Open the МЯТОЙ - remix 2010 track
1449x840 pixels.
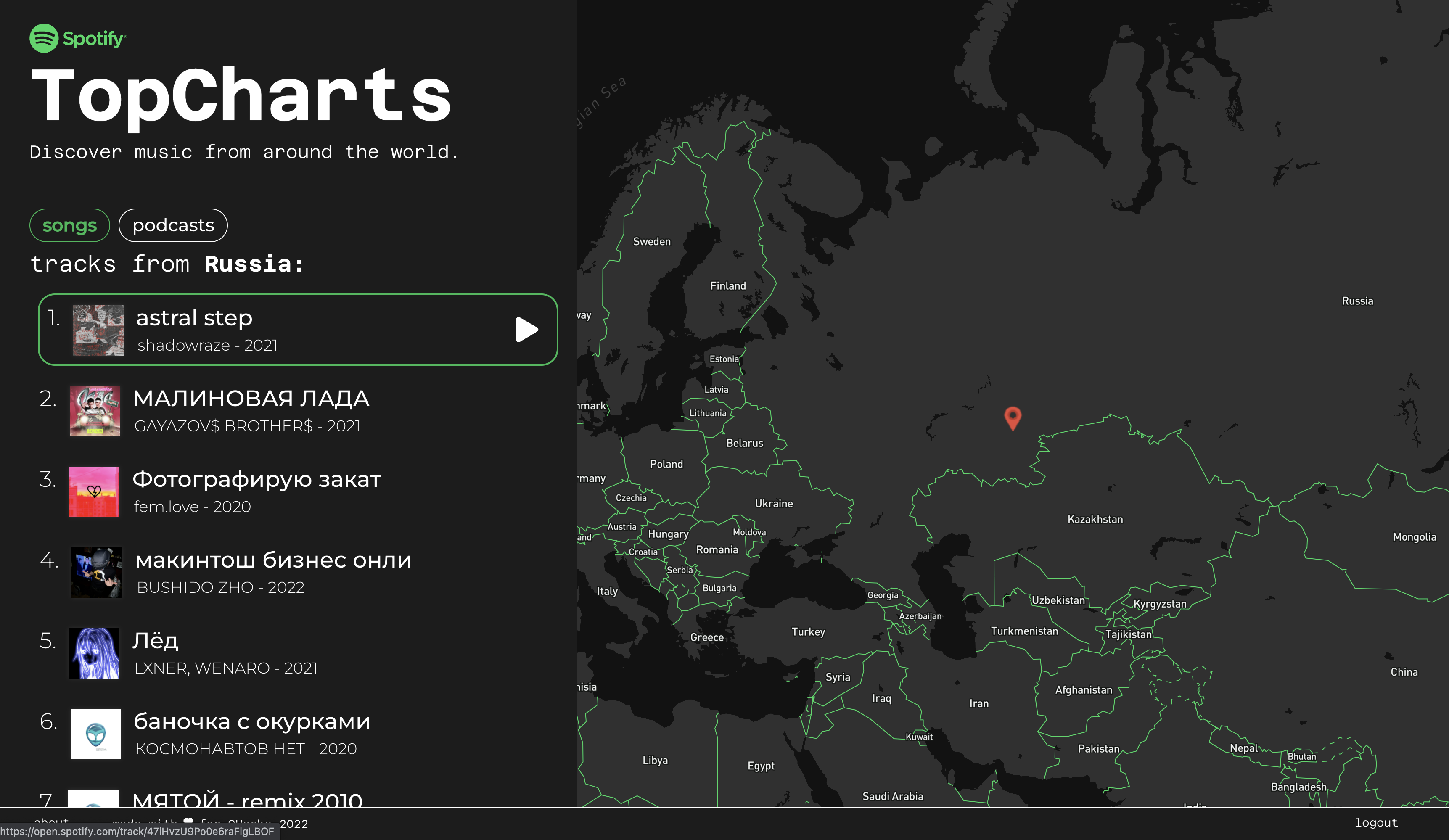(247, 799)
